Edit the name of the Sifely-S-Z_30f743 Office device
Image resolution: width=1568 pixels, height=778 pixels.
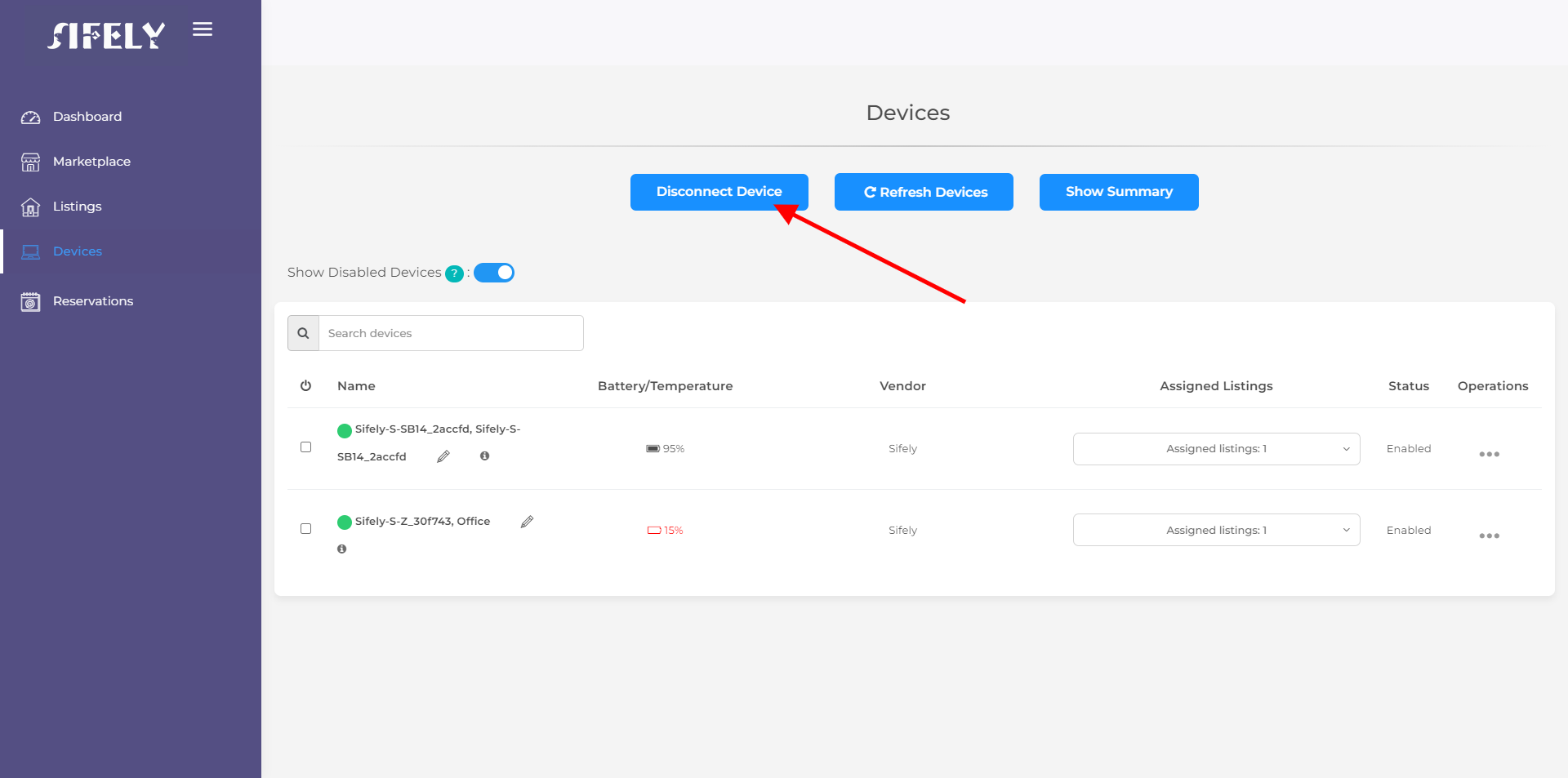[528, 522]
